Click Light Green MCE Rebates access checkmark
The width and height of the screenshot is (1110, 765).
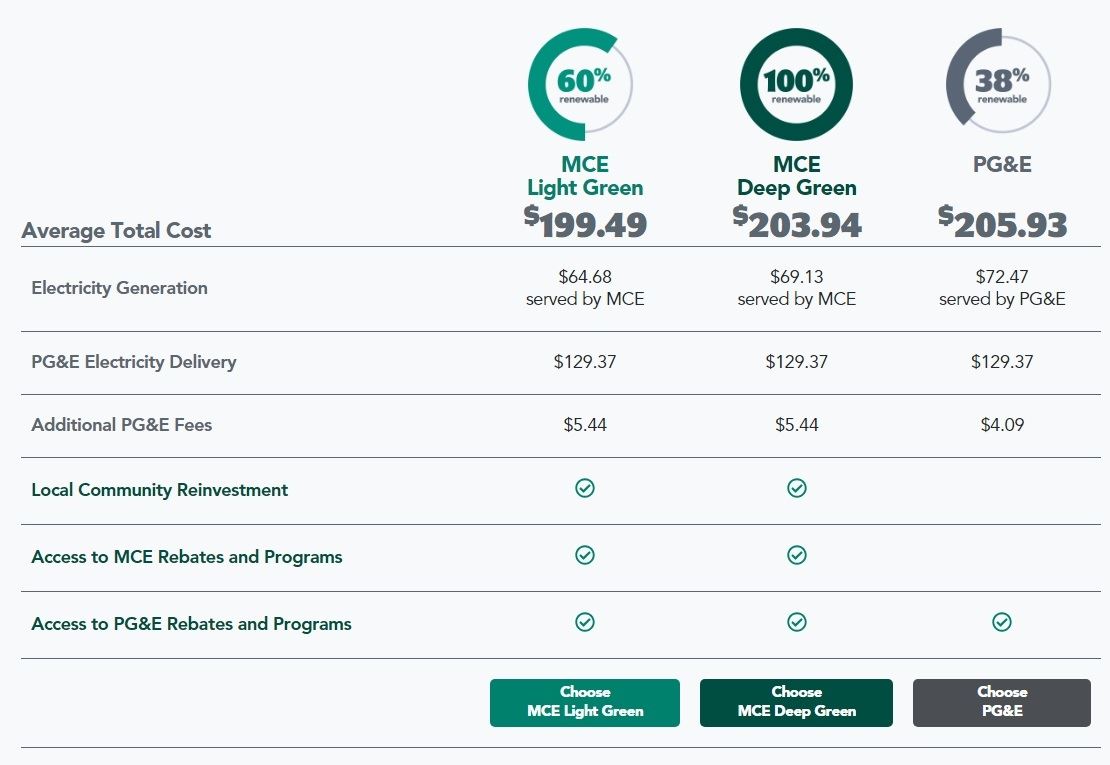(x=585, y=555)
